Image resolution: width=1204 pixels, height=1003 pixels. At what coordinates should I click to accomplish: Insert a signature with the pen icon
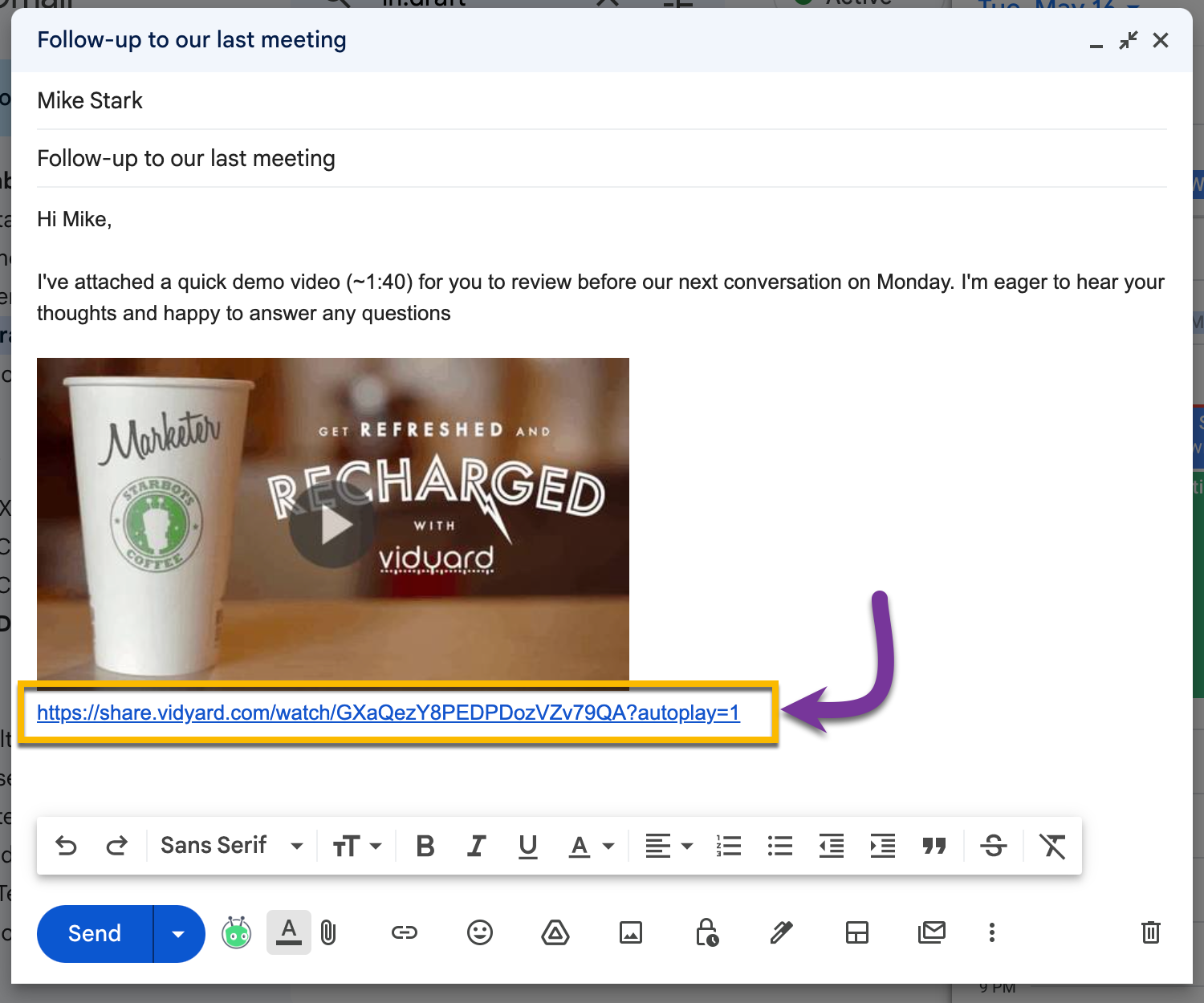pyautogui.click(x=782, y=932)
